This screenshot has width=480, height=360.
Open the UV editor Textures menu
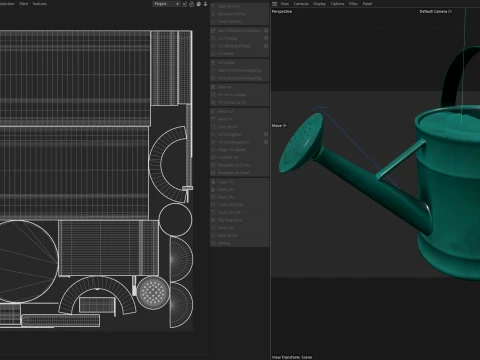(40, 4)
